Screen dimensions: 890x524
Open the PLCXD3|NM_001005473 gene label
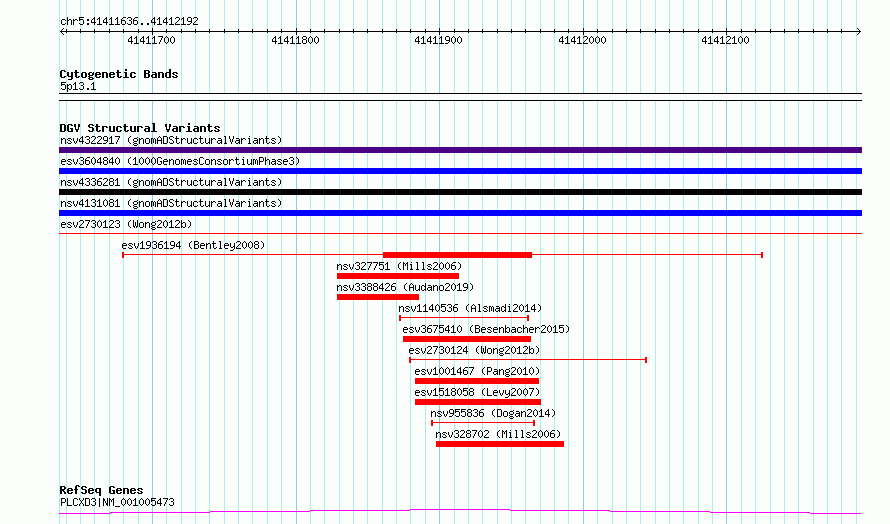117,502
